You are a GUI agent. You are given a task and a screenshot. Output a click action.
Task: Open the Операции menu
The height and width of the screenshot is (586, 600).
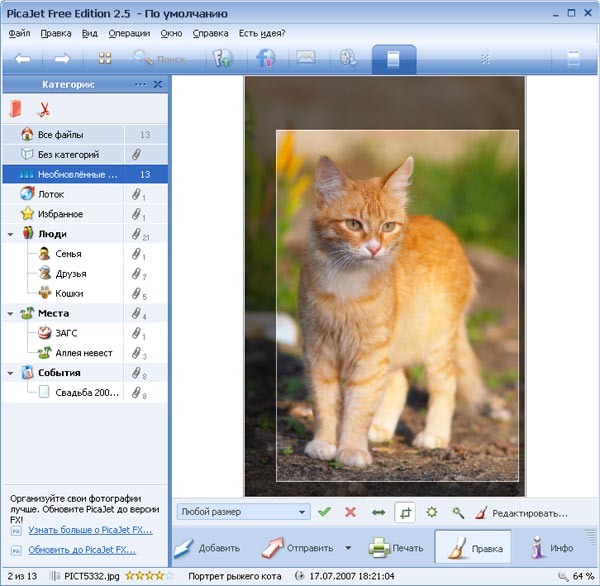[x=129, y=33]
